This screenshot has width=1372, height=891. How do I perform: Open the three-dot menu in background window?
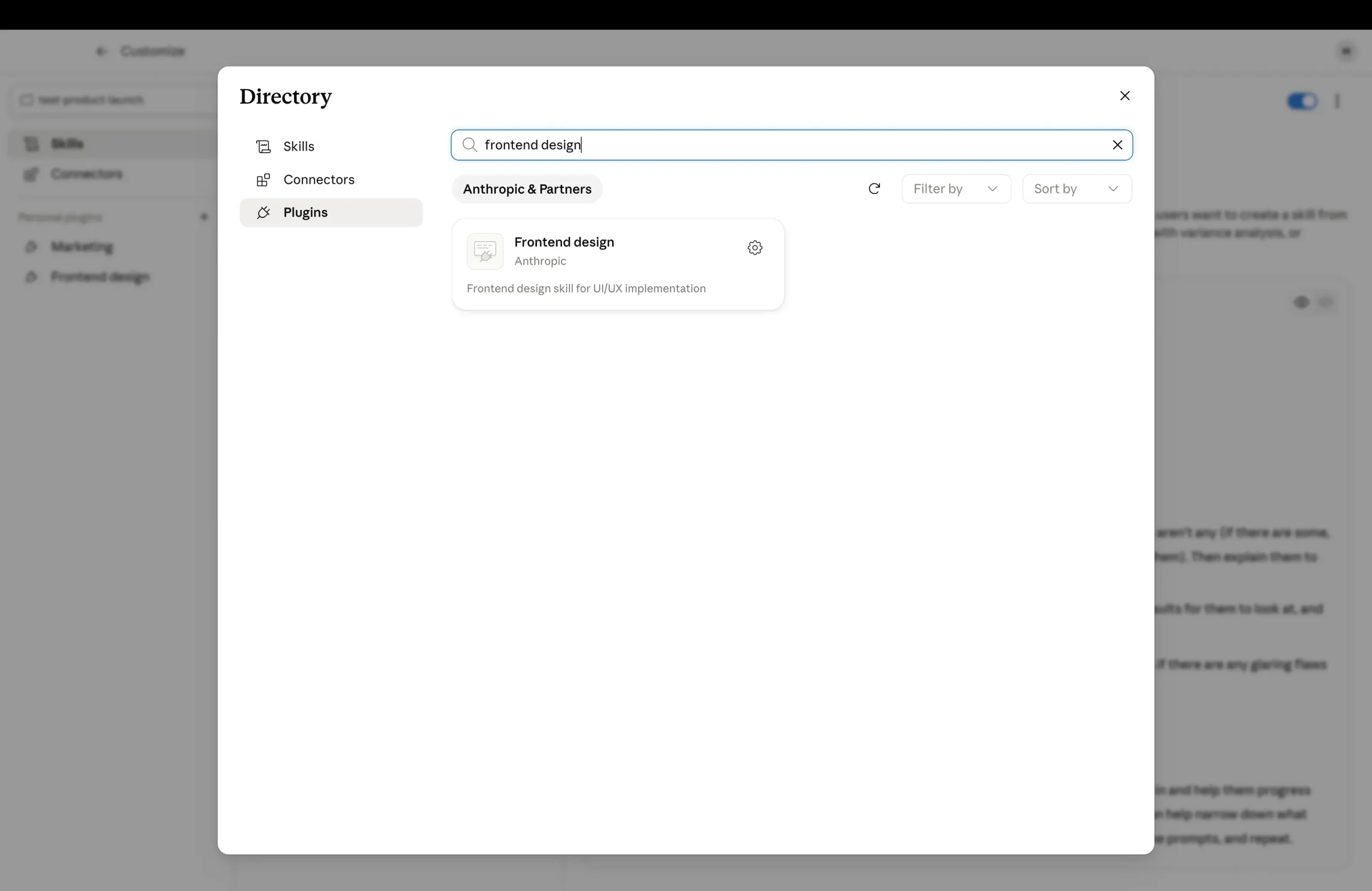click(1337, 101)
